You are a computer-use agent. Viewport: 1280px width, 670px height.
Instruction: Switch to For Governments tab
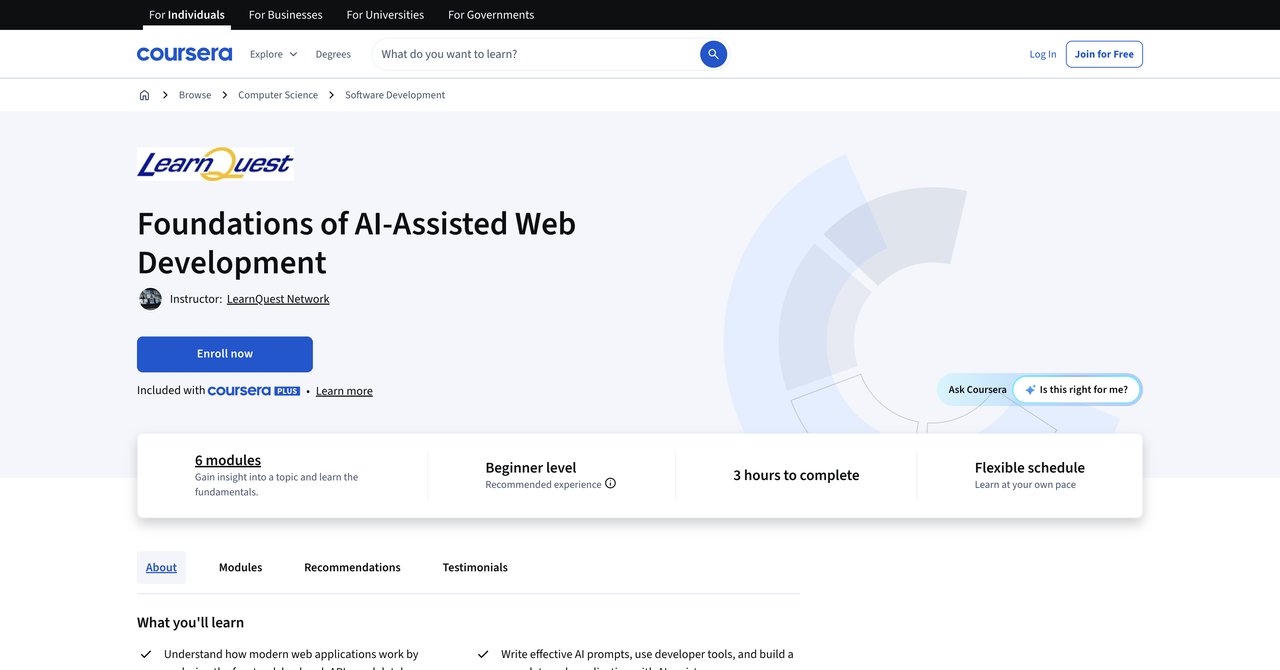coord(491,15)
